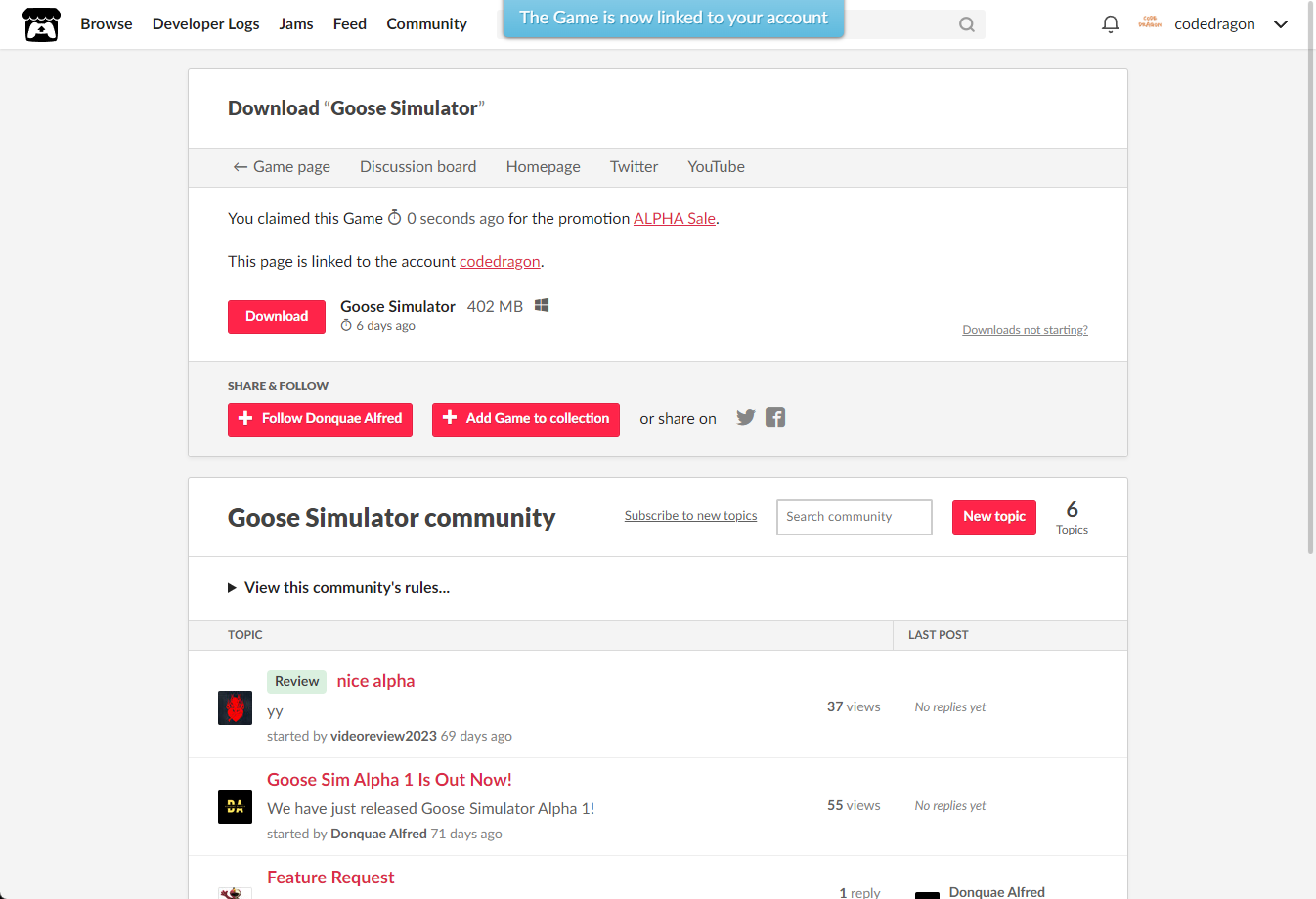1316x899 pixels.
Task: Open the Discussion board tab
Action: click(x=418, y=166)
